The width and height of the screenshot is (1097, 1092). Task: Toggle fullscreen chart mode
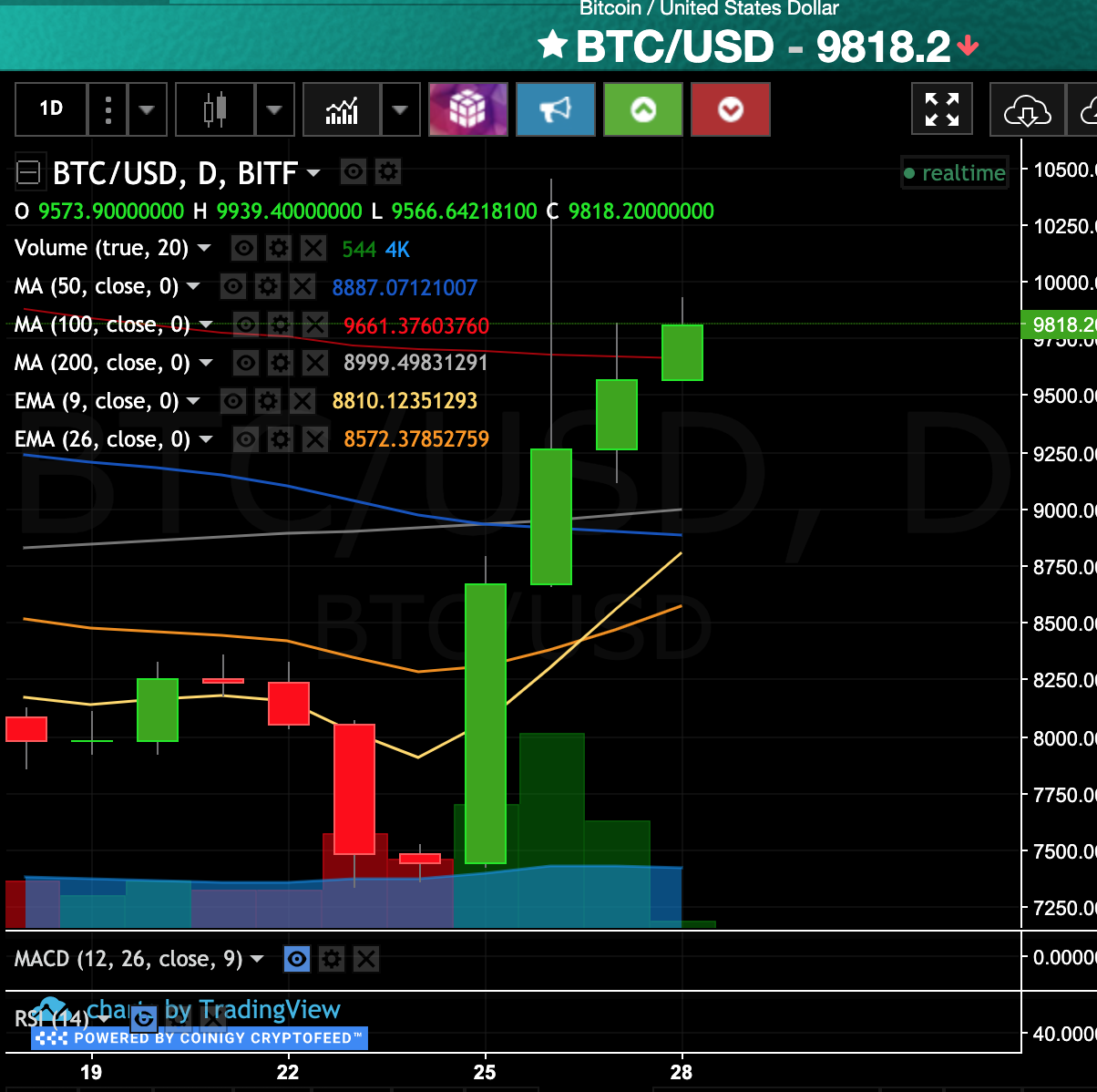[942, 109]
